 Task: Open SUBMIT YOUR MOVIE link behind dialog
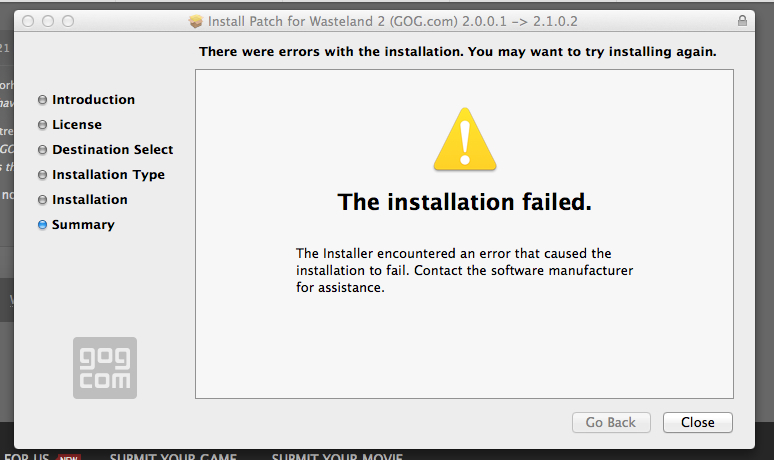point(337,456)
